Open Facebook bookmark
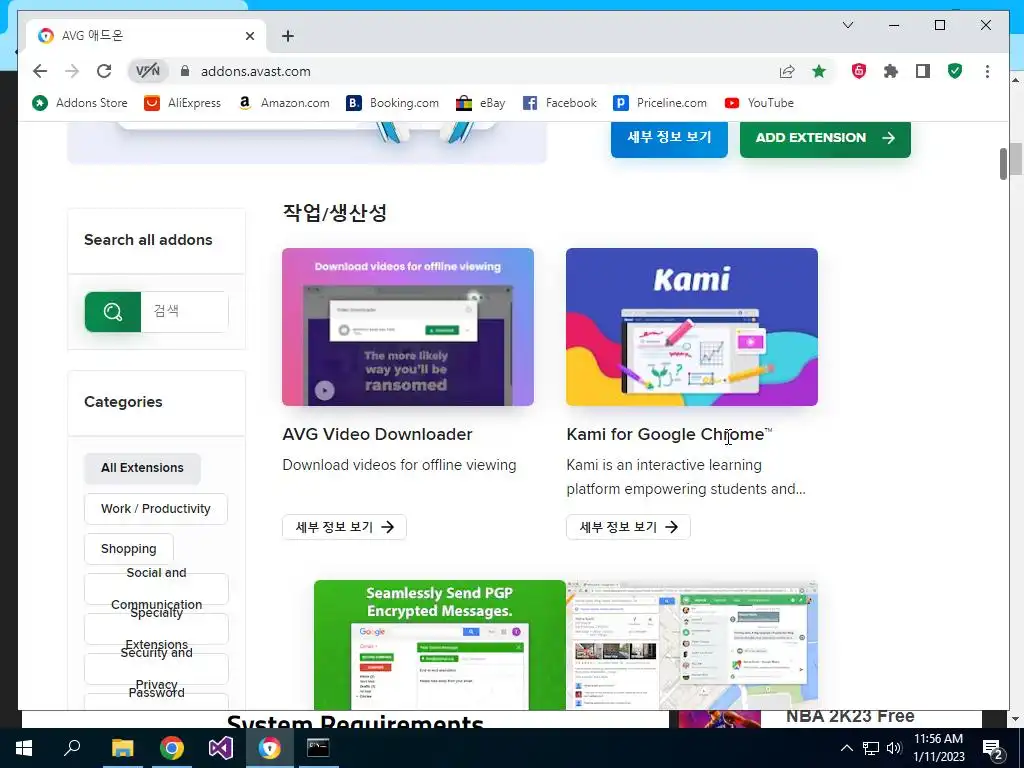 coord(560,103)
